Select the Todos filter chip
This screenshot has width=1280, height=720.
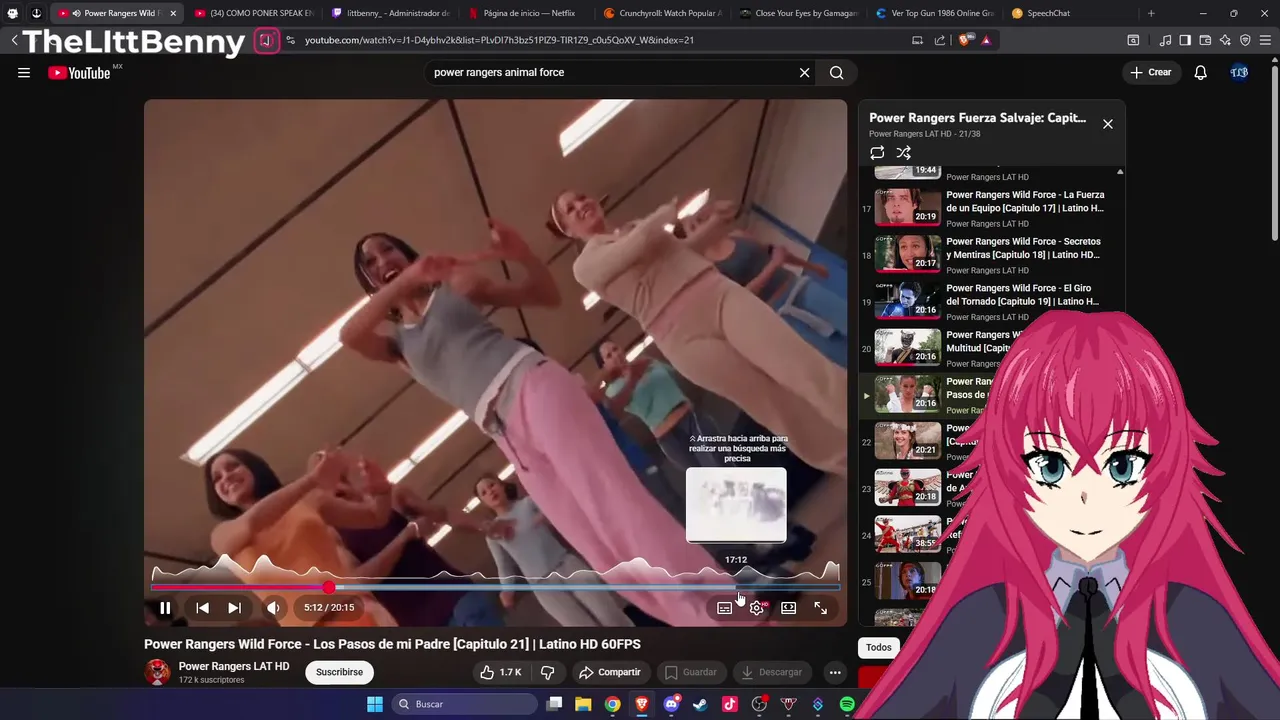coord(879,647)
